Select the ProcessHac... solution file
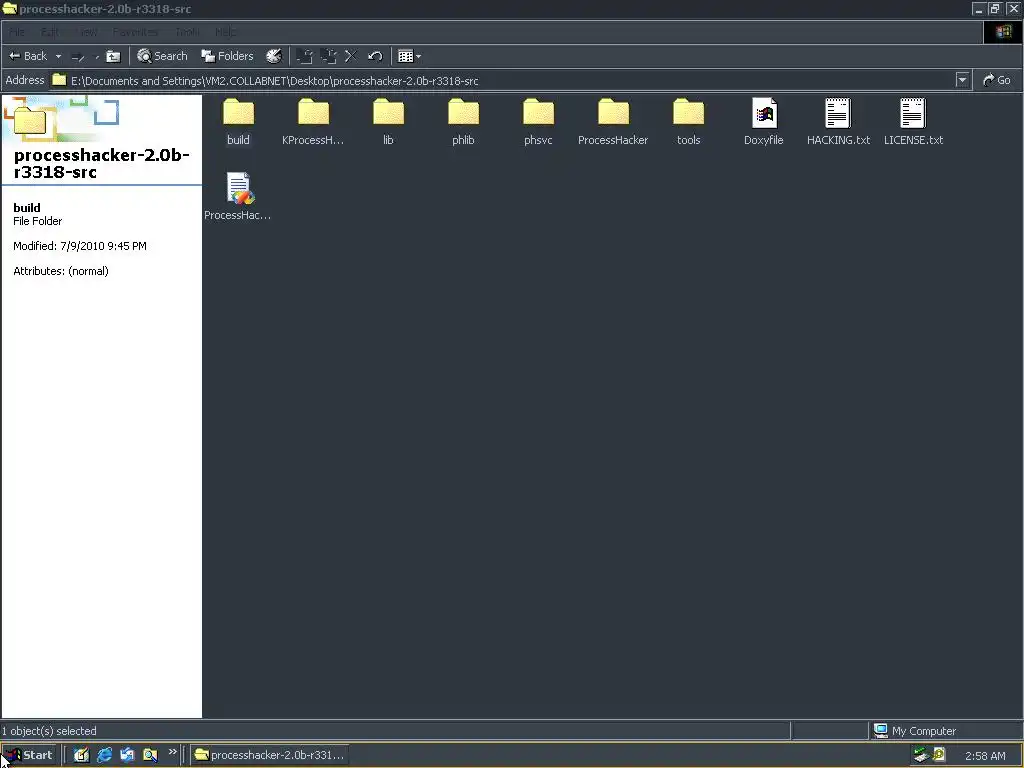 (238, 196)
